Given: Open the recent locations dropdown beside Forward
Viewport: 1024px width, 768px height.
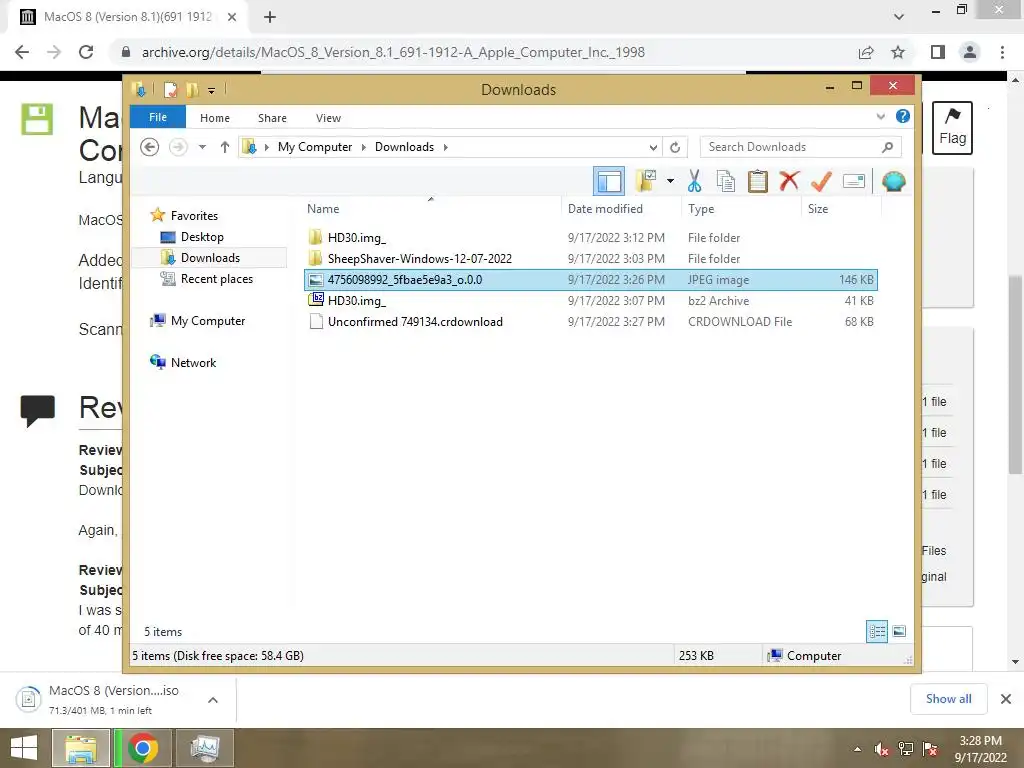Looking at the screenshot, I should point(202,147).
